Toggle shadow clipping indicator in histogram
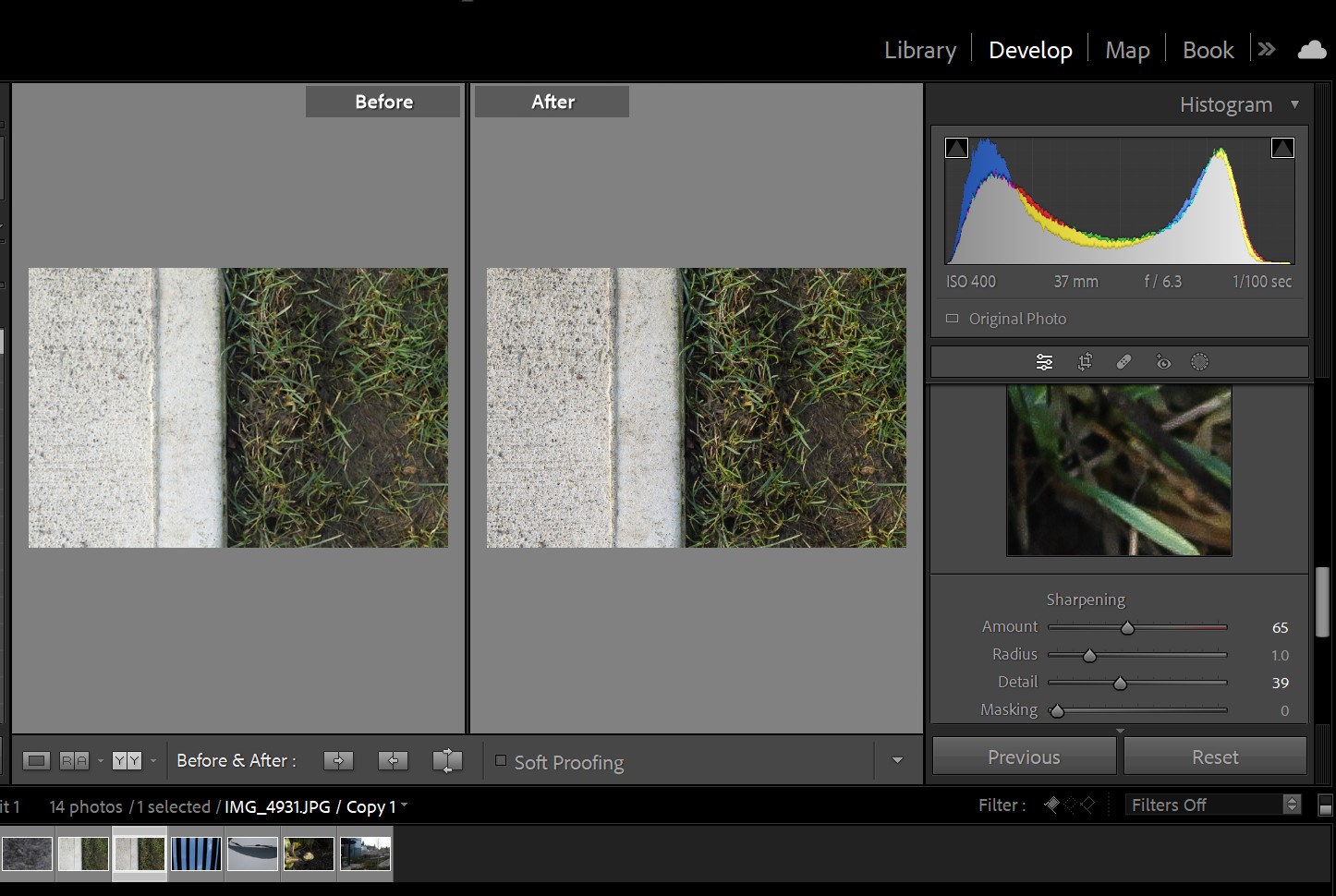Screen dimensions: 1336x896 (957, 148)
